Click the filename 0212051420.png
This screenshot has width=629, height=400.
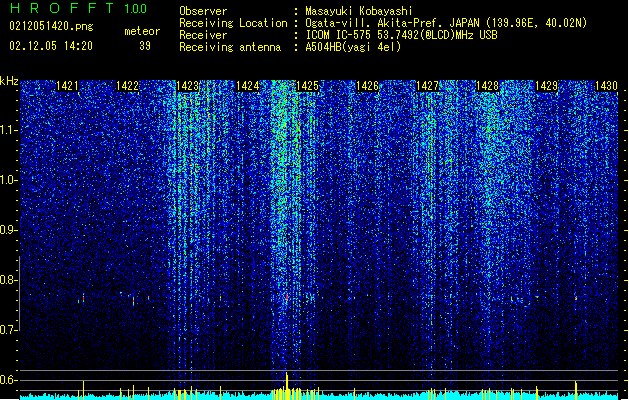[x=51, y=26]
